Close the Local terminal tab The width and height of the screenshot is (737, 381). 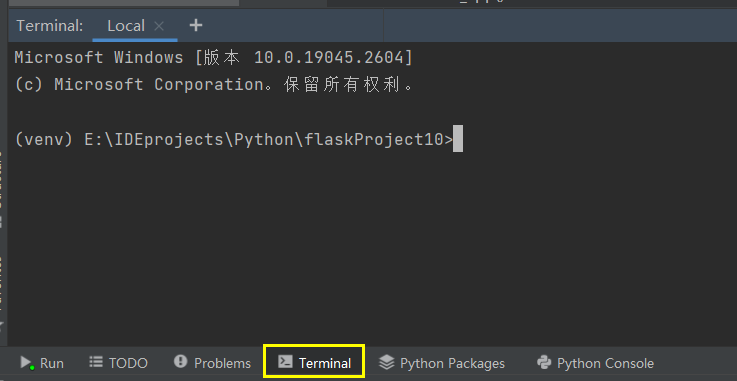159,26
